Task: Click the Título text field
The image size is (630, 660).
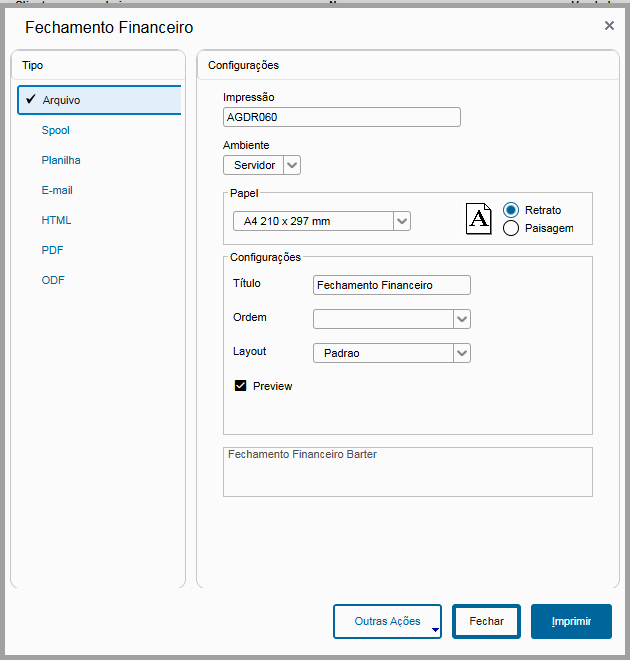Action: point(391,285)
